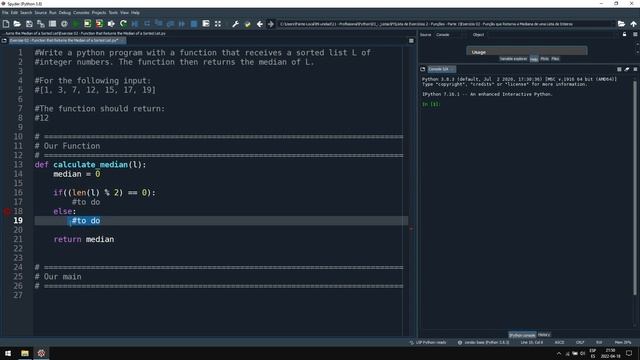The image size is (640, 360).
Task: Toggle the Help pane lock icon
Action: (x=624, y=35)
